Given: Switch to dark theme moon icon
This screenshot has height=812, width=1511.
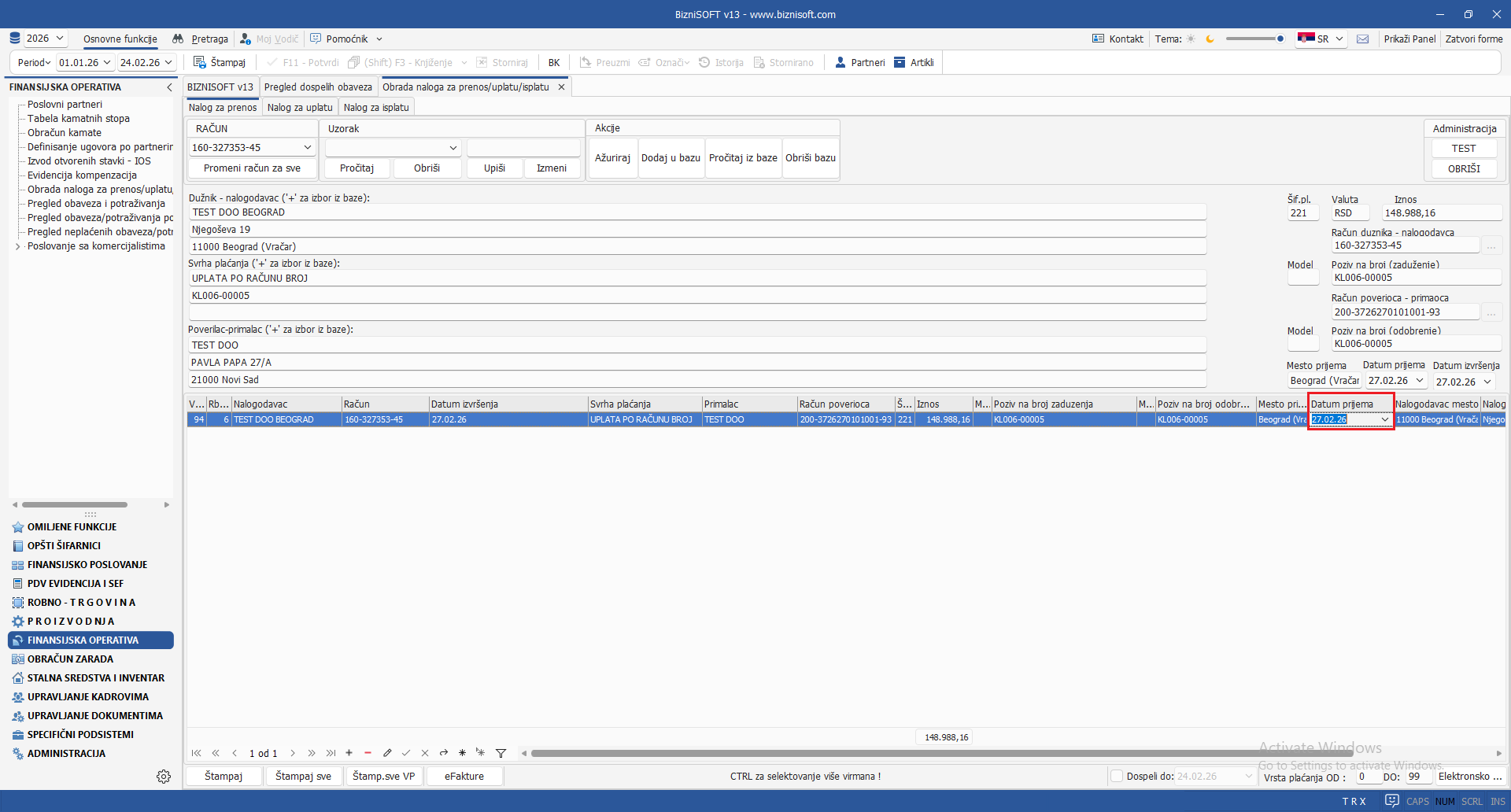Looking at the screenshot, I should 1210,39.
